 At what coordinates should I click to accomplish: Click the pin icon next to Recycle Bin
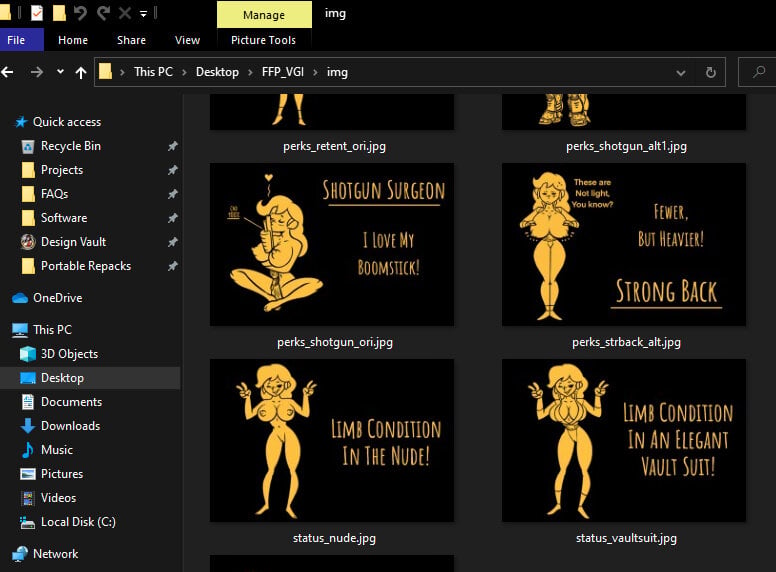(172, 146)
